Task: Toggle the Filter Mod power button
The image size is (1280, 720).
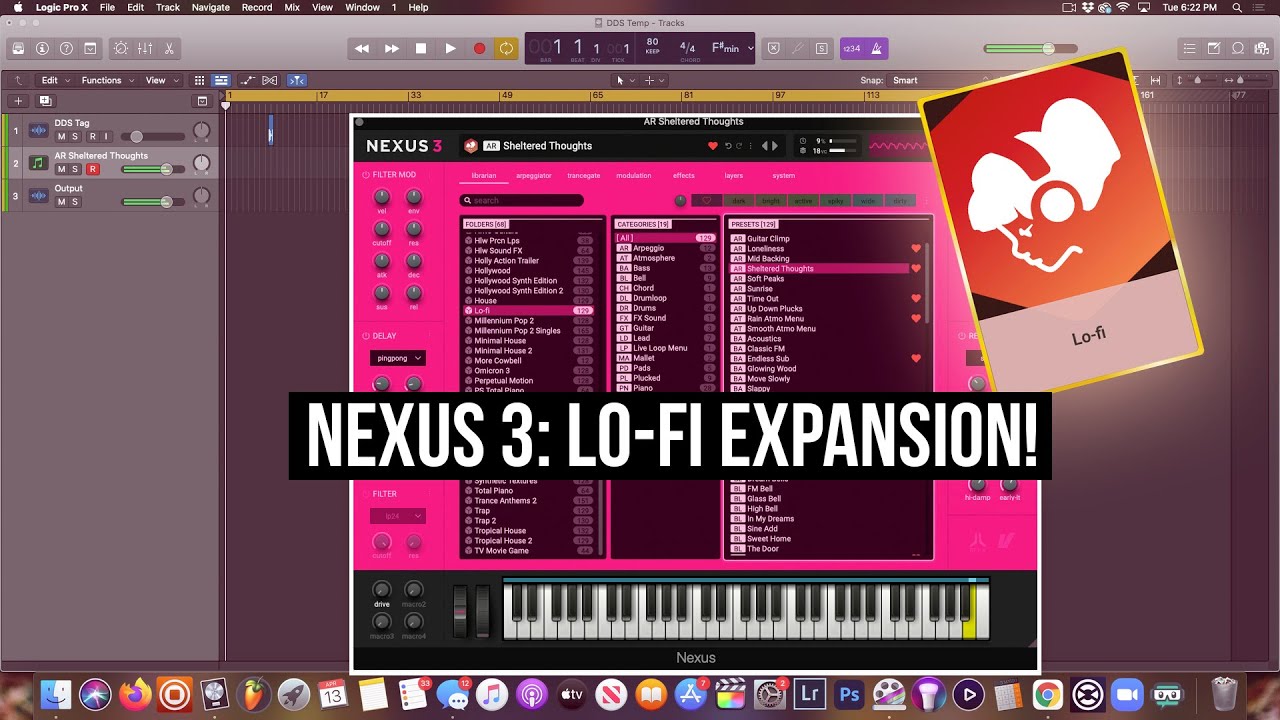Action: pyautogui.click(x=366, y=175)
